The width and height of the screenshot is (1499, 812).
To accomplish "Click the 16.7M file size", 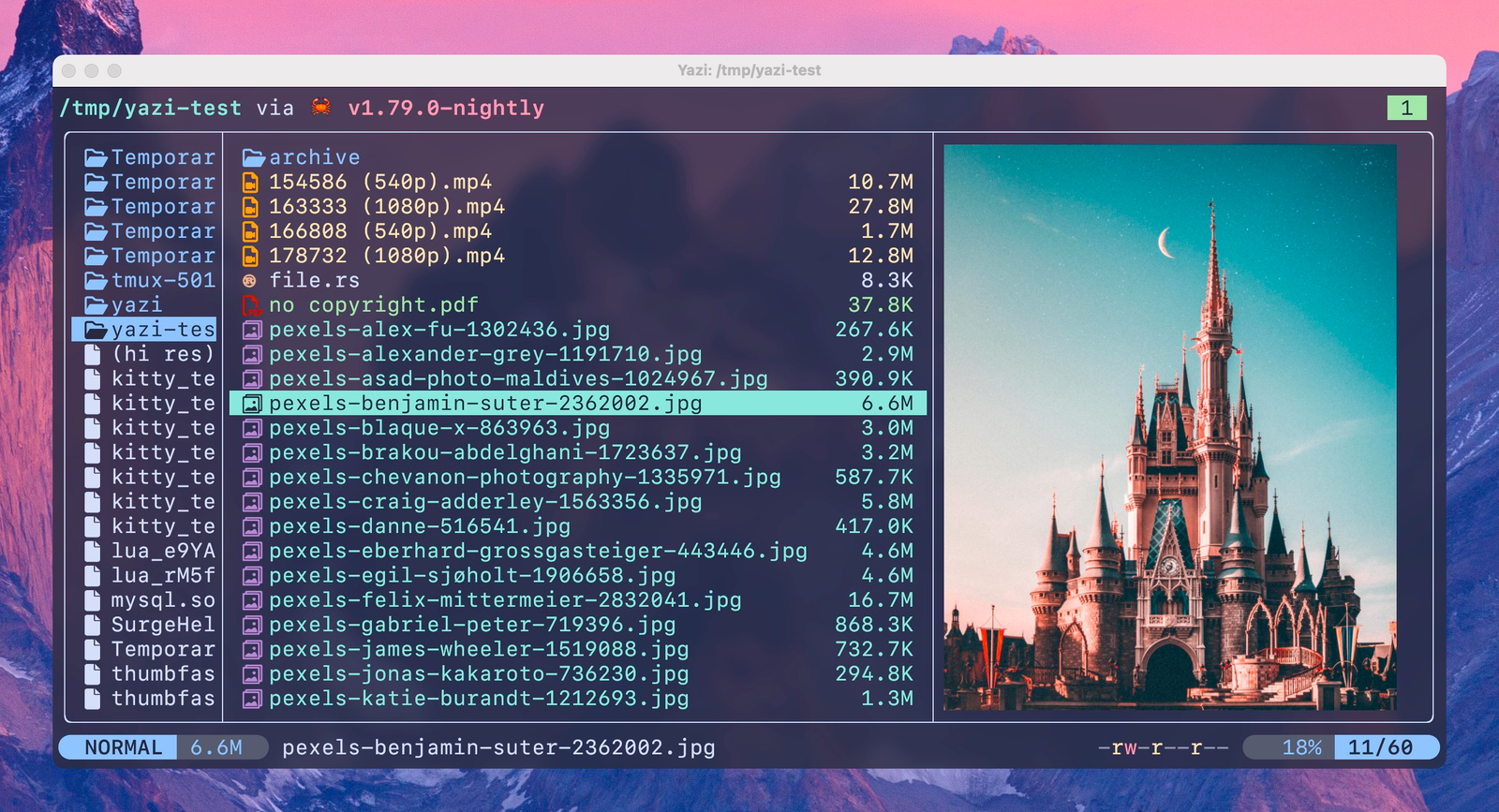I will coord(881,600).
